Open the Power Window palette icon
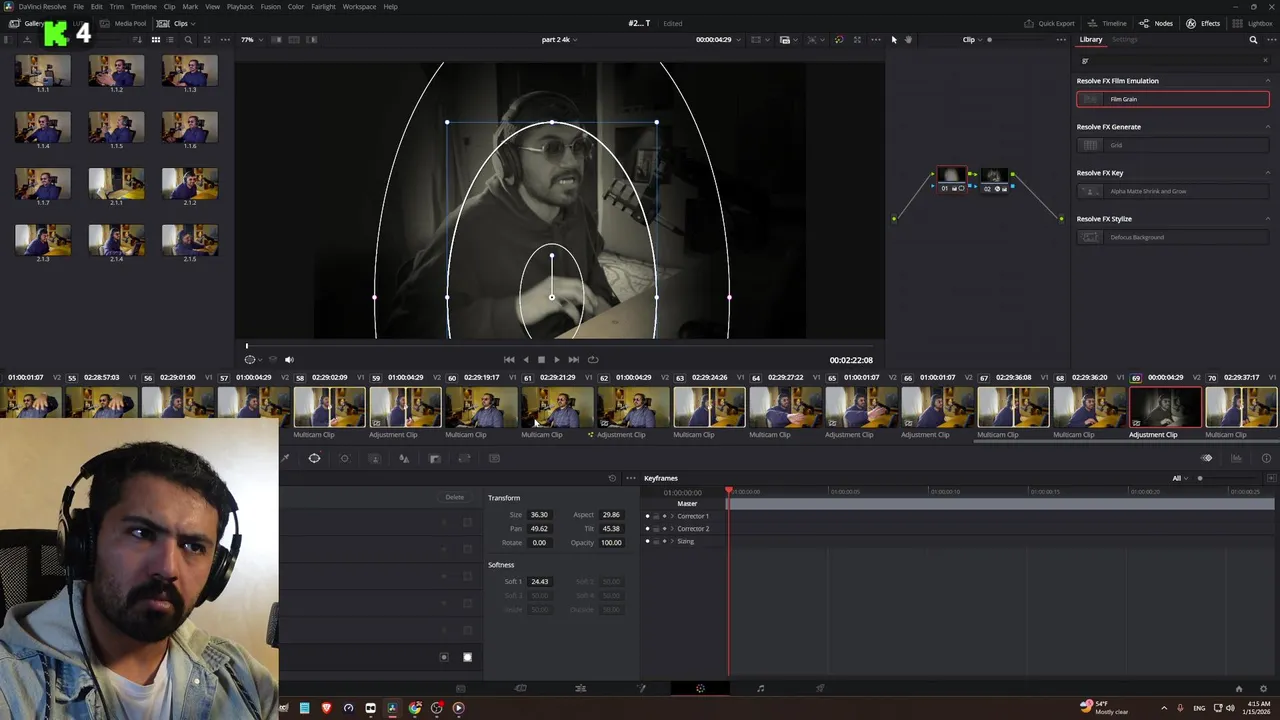1280x720 pixels. click(x=314, y=458)
